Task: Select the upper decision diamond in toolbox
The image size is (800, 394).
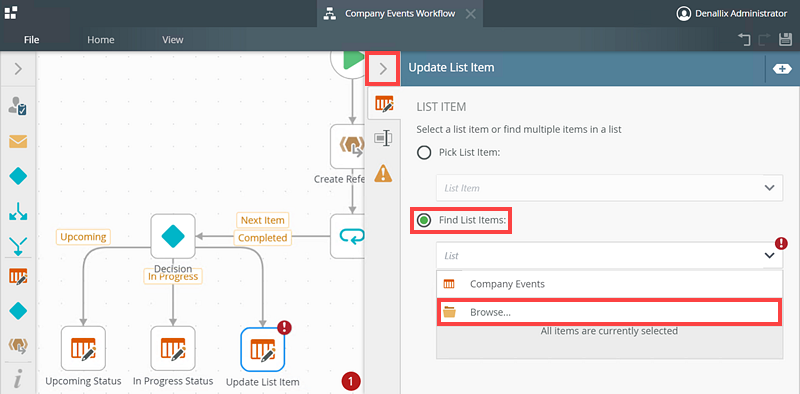Action: click(18, 177)
